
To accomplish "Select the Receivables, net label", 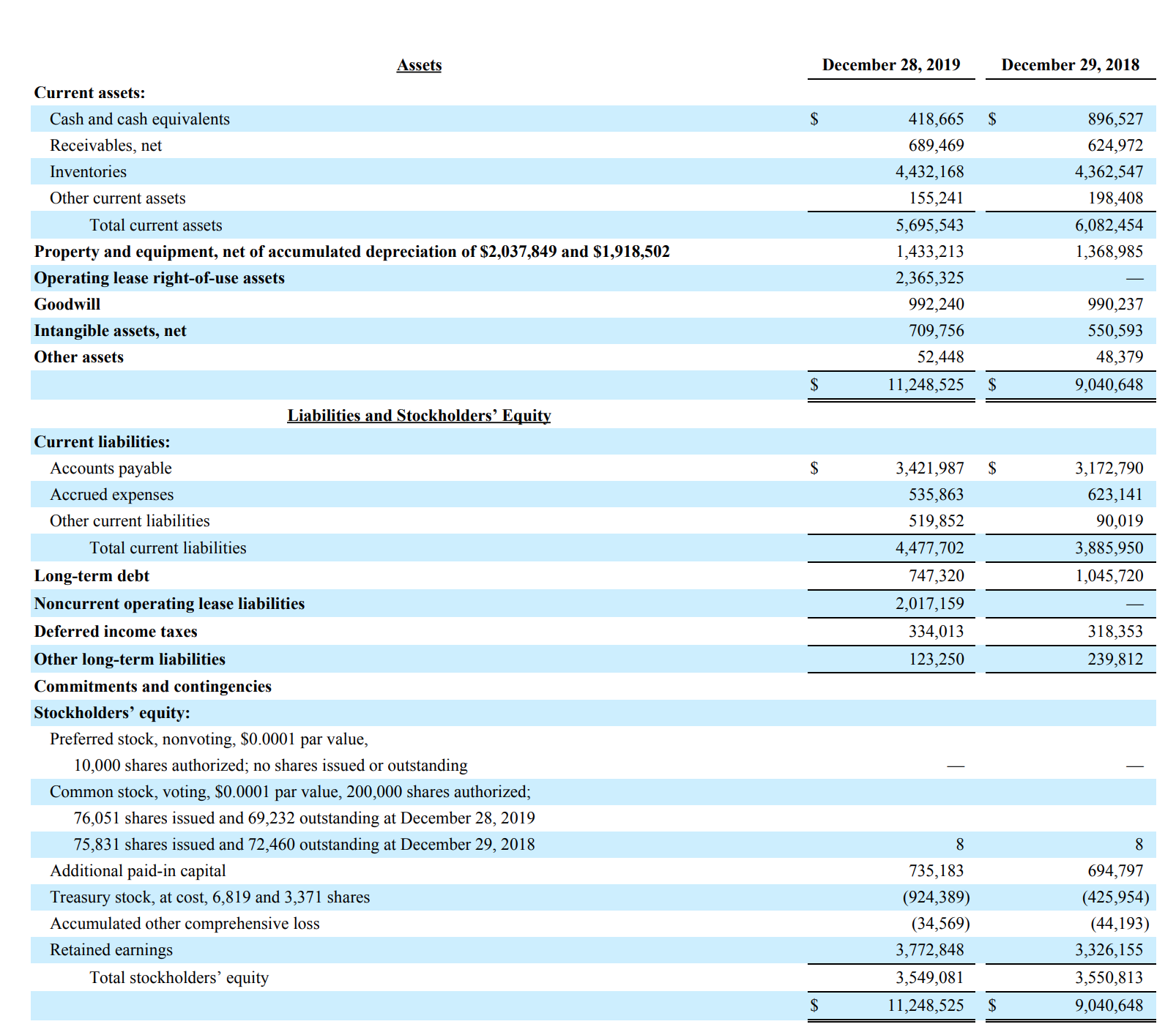I will (106, 146).
